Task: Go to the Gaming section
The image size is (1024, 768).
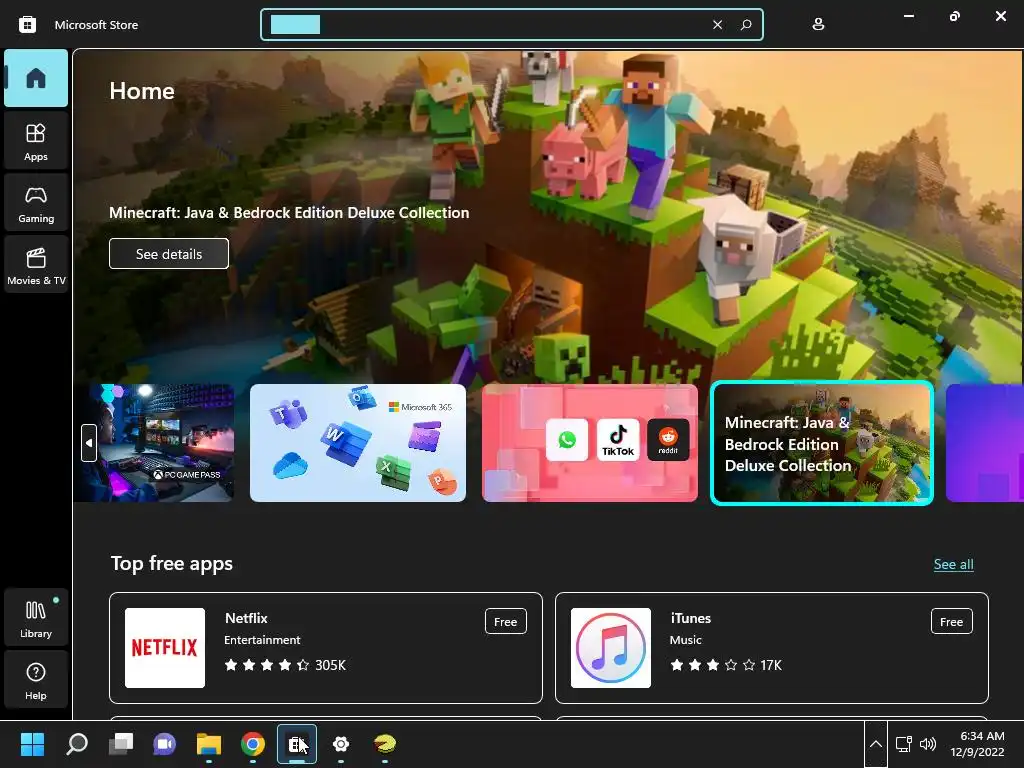Action: pyautogui.click(x=36, y=204)
